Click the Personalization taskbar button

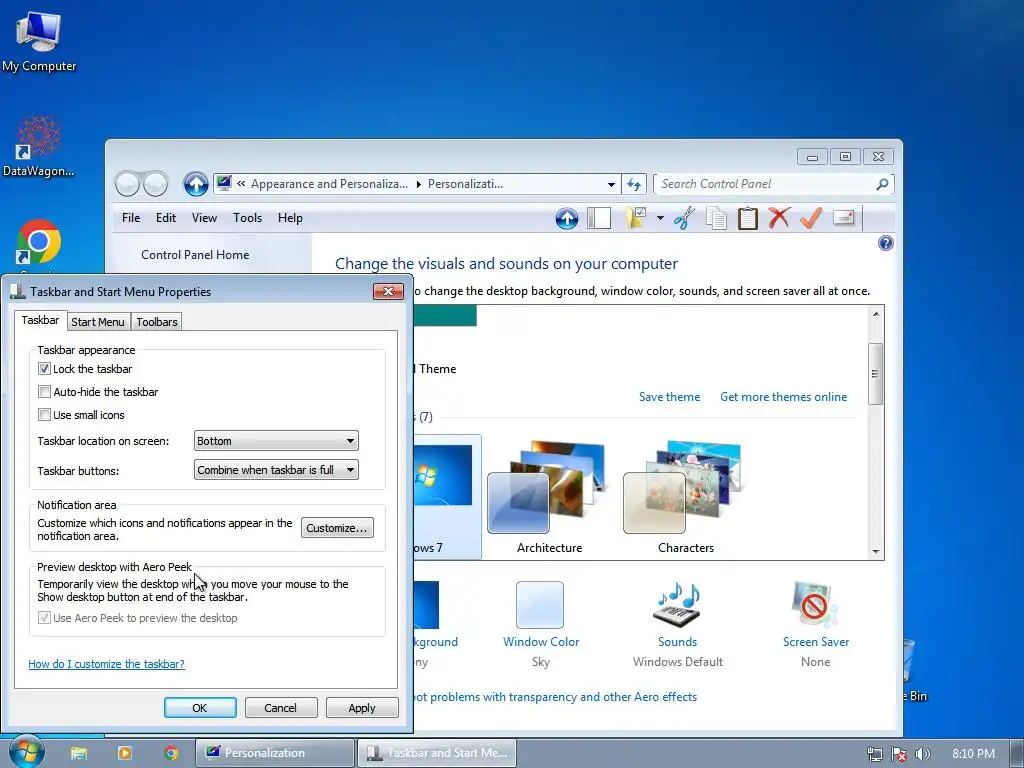tap(275, 753)
